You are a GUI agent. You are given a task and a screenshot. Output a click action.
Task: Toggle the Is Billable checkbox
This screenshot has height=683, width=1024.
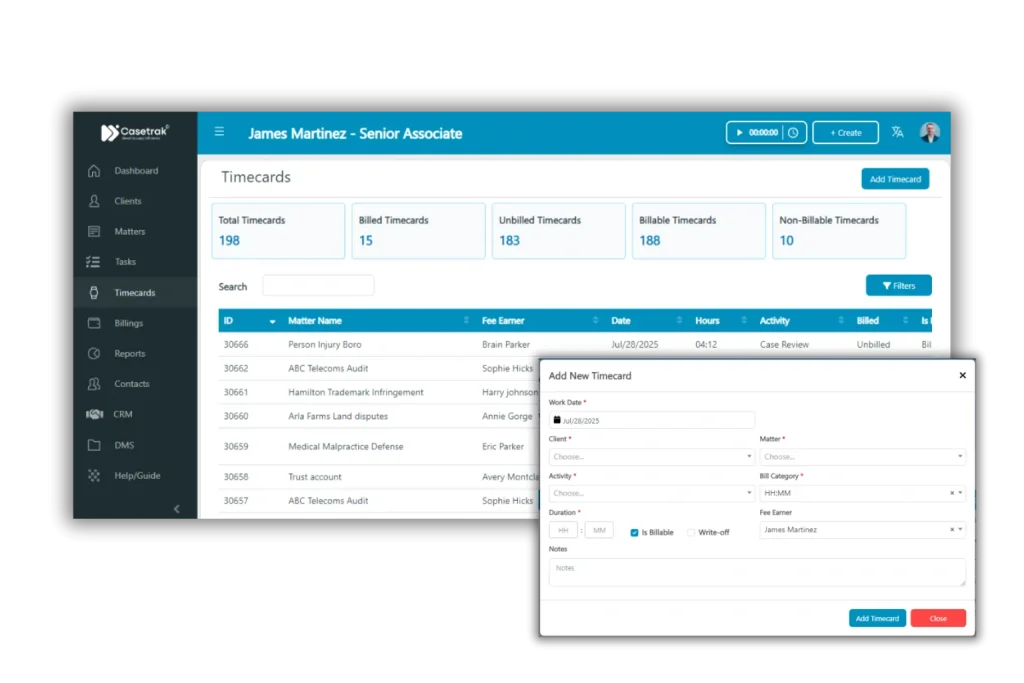(x=634, y=532)
